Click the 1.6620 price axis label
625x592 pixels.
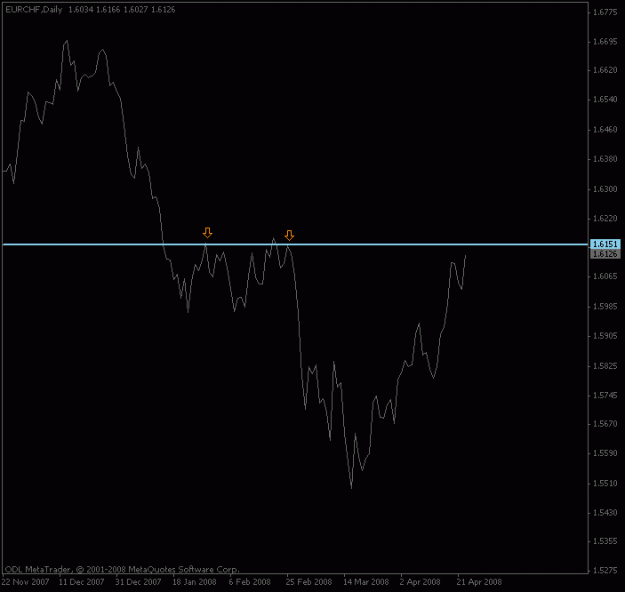(605, 70)
